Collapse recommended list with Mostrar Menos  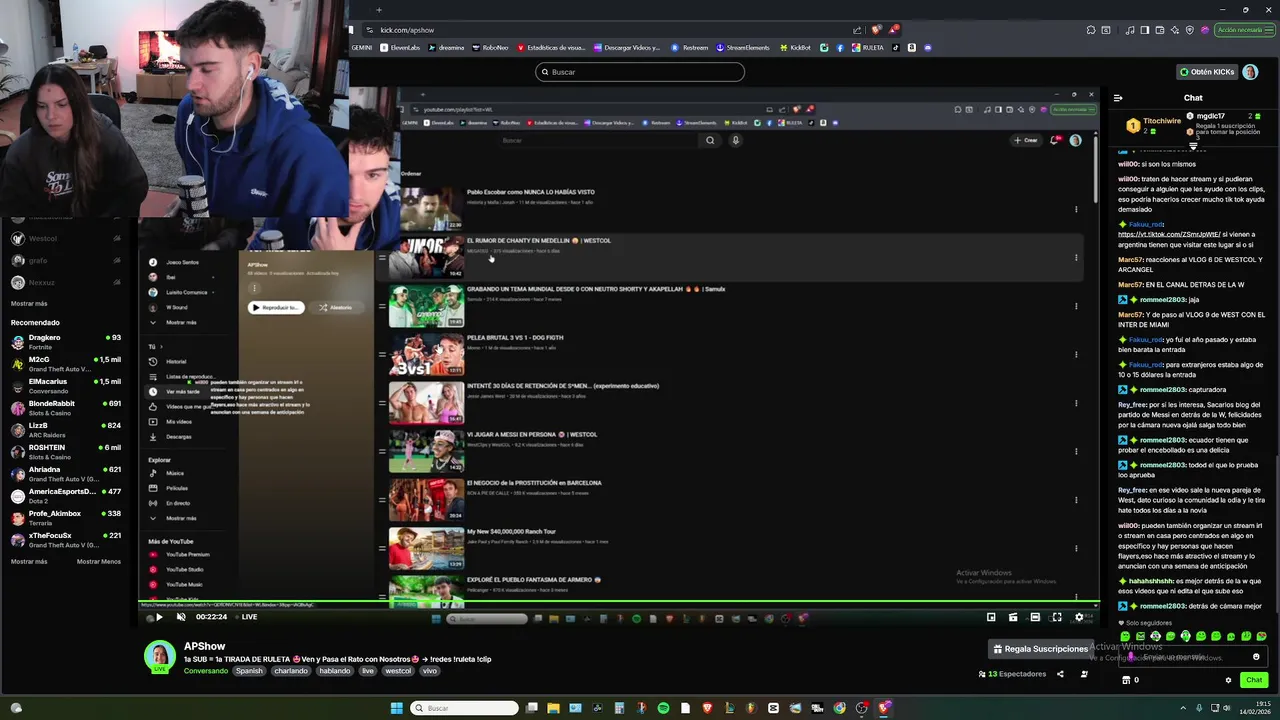(x=98, y=561)
